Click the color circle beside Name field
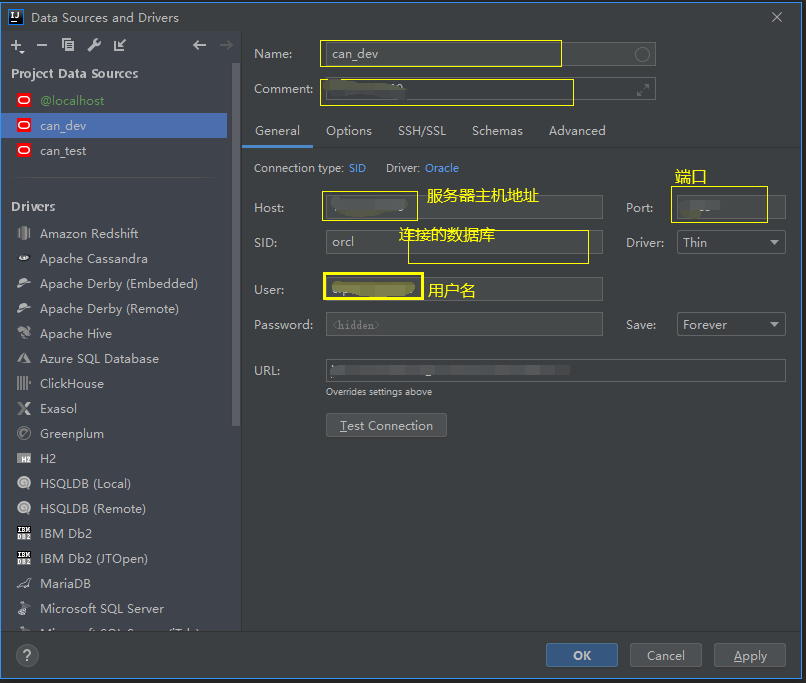Image resolution: width=806 pixels, height=683 pixels. pyautogui.click(x=643, y=54)
